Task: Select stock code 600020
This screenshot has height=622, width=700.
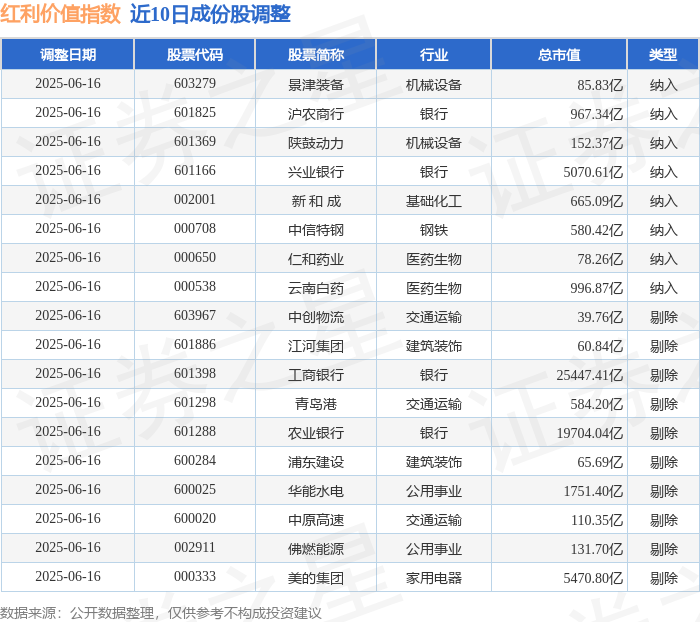Action: click(195, 519)
